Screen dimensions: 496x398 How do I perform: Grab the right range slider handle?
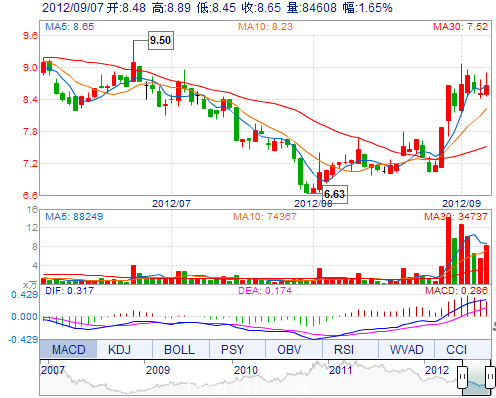click(x=490, y=377)
